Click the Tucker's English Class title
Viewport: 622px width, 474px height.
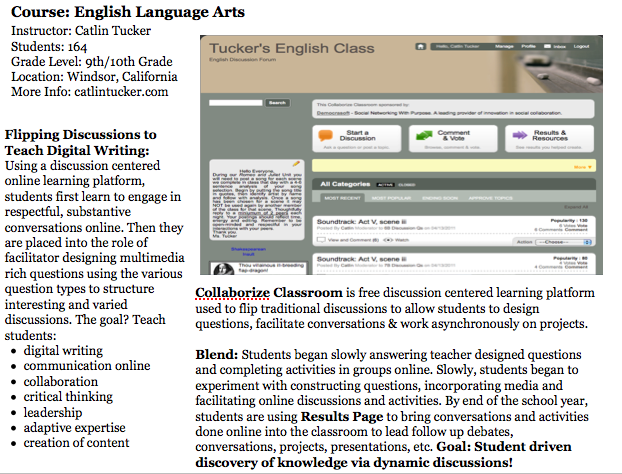(292, 49)
